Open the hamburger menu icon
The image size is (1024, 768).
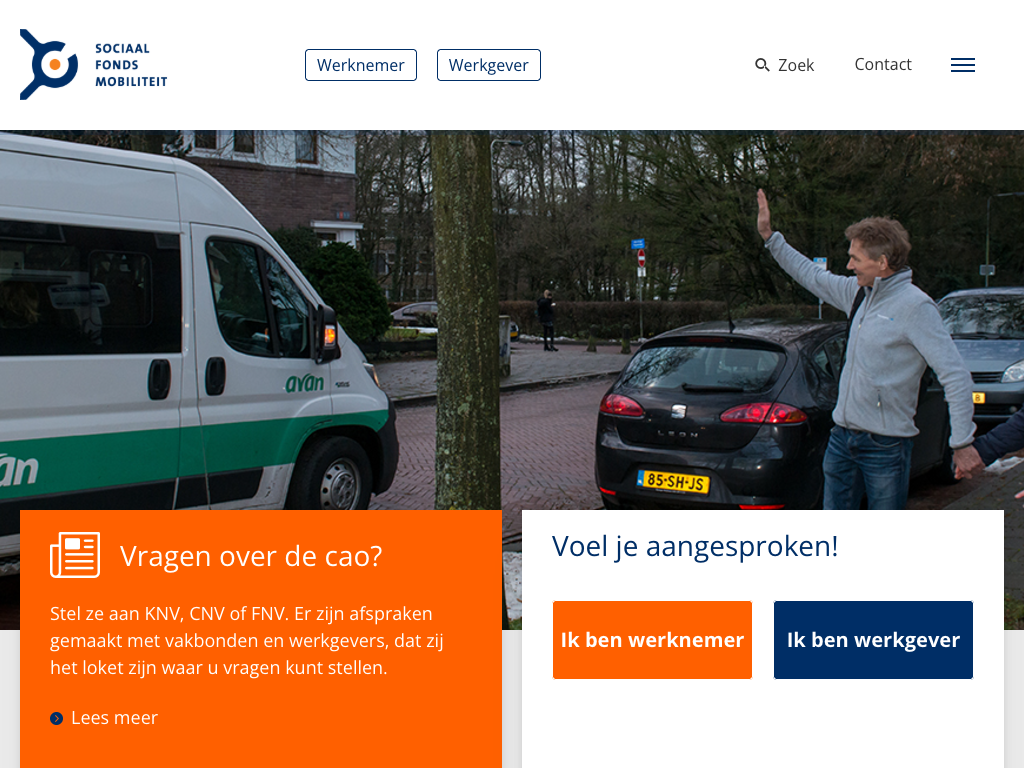point(963,65)
